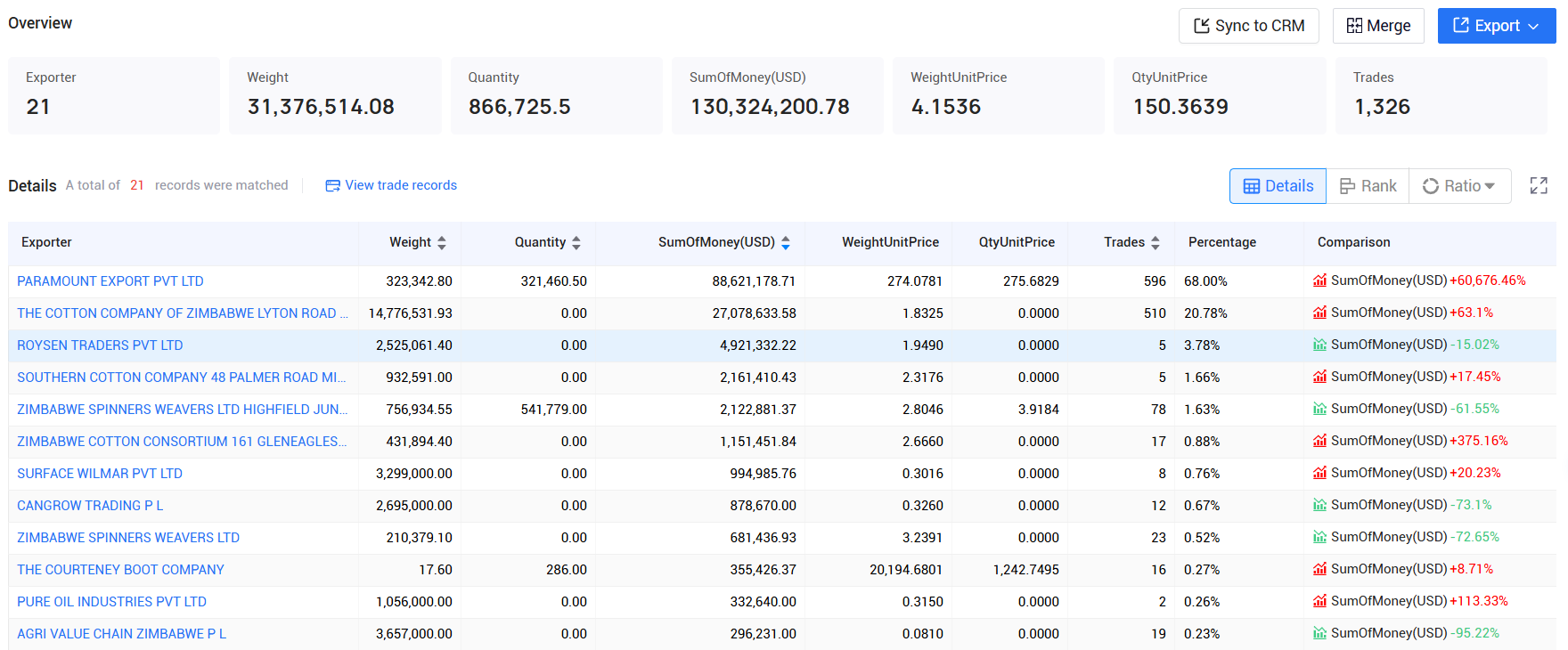Open PARAMOUNT EXPORT PVT LTD exporter
Image resolution: width=1568 pixels, height=650 pixels.
(110, 281)
